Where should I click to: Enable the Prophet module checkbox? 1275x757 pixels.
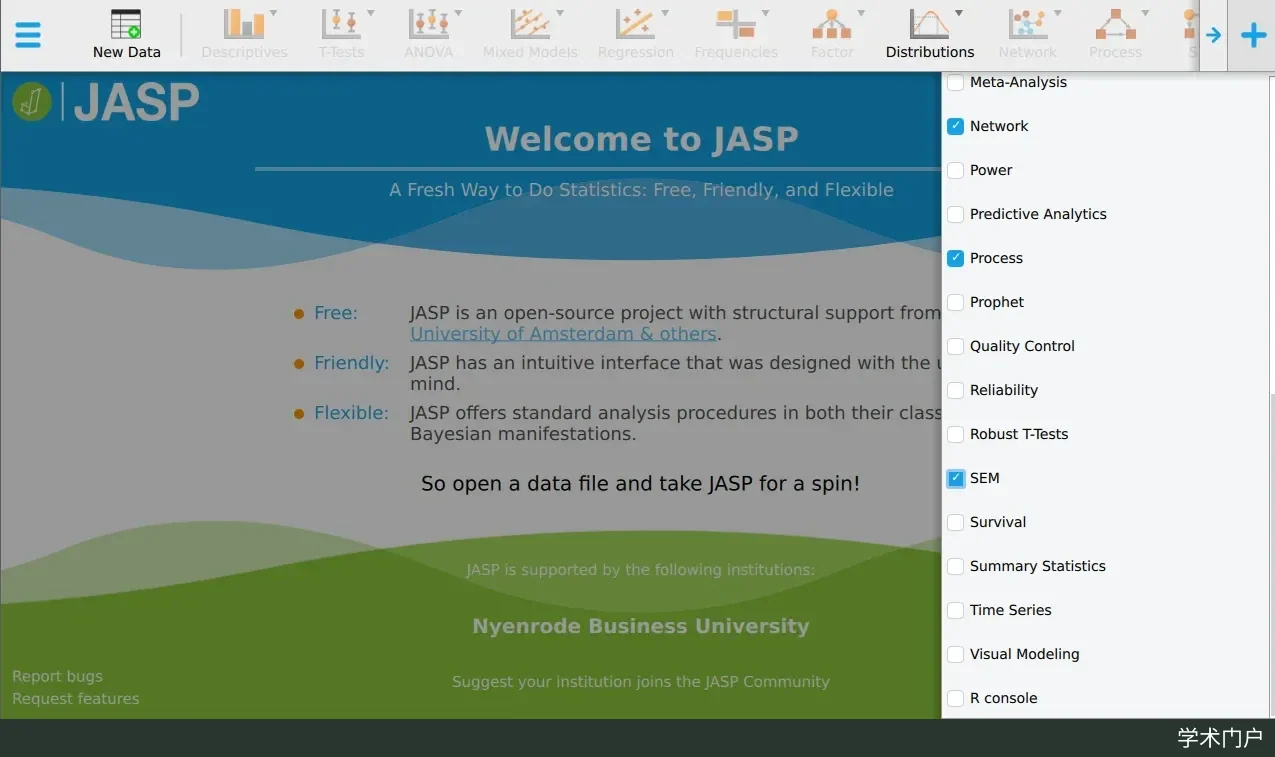click(955, 302)
